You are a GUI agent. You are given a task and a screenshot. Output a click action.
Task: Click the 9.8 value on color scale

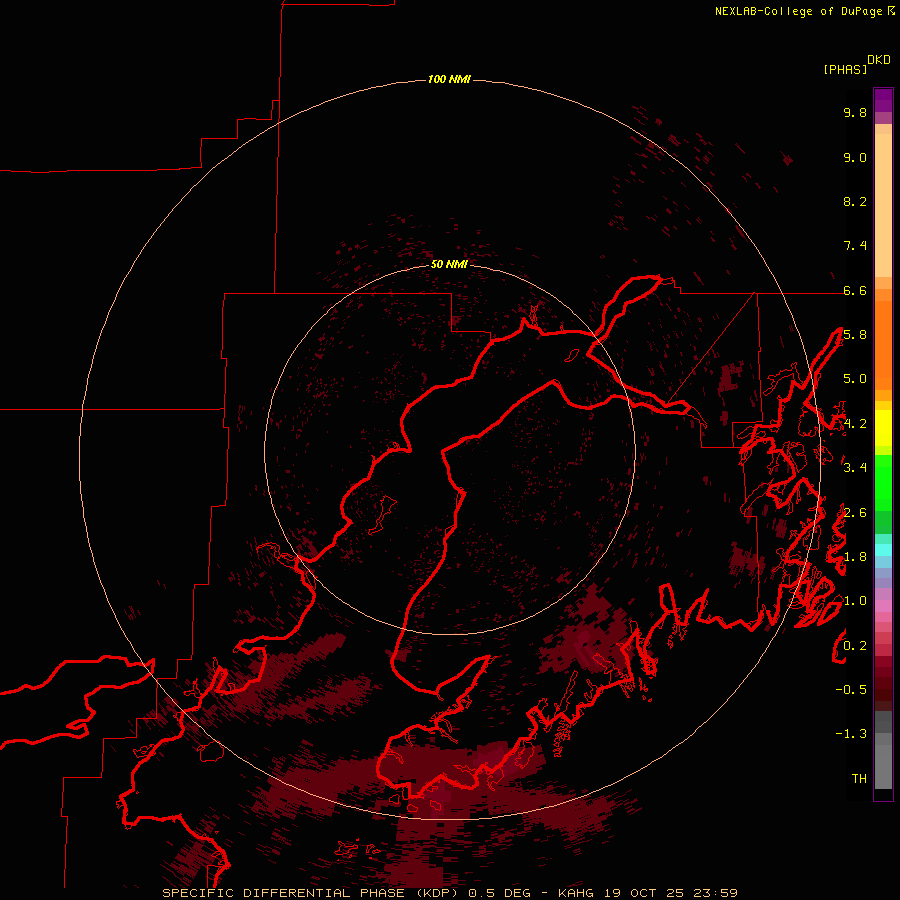coord(855,112)
